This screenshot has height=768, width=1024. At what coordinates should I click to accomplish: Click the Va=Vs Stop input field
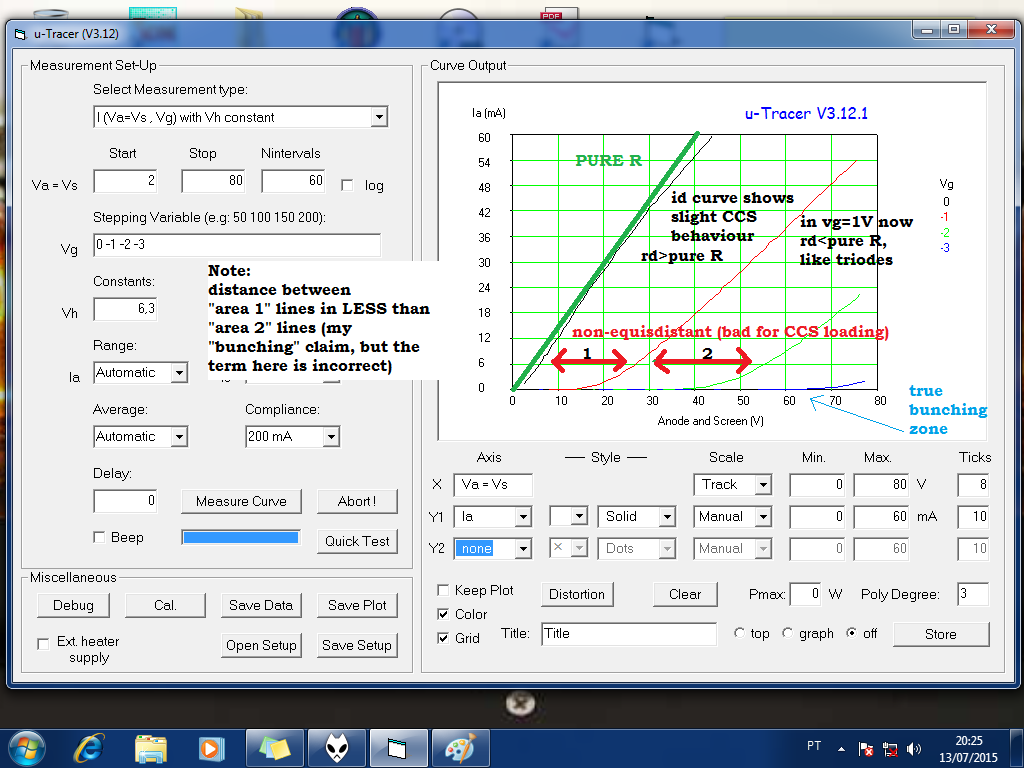[x=213, y=181]
